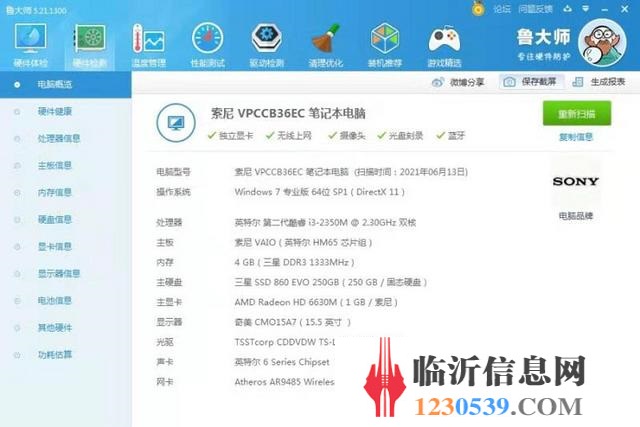Click the 奇美 CMO15A7 display value

pyautogui.click(x=293, y=322)
